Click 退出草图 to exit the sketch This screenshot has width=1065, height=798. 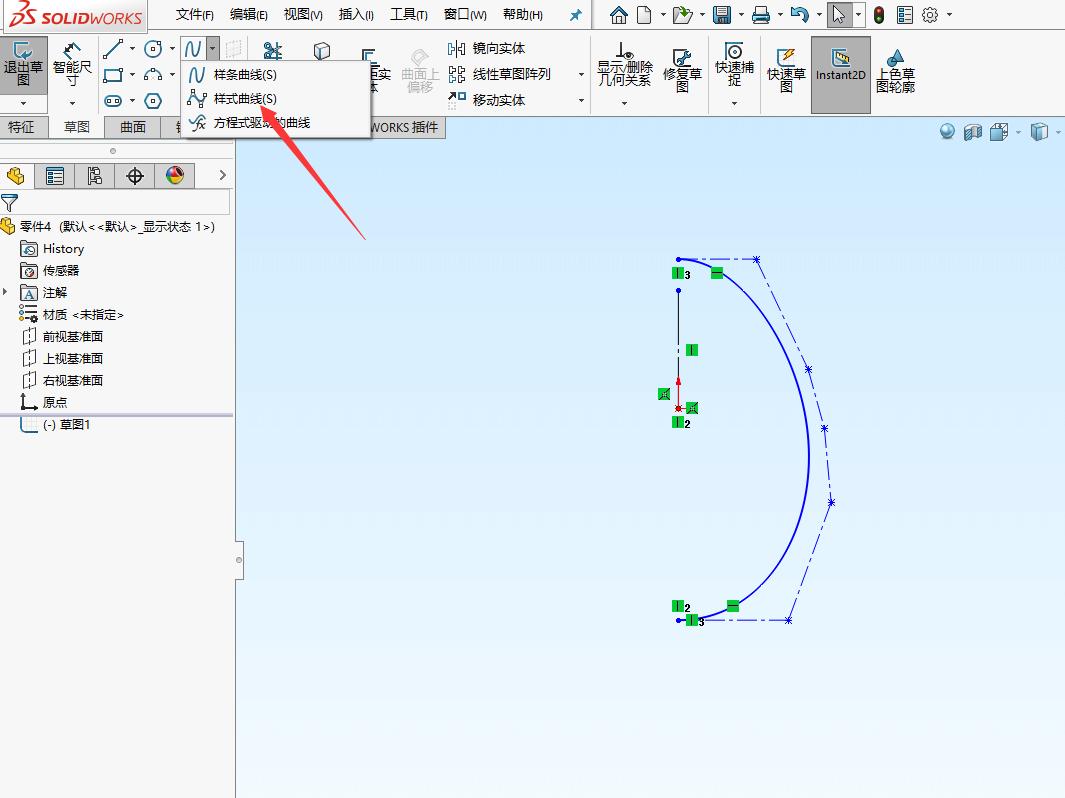pos(25,65)
